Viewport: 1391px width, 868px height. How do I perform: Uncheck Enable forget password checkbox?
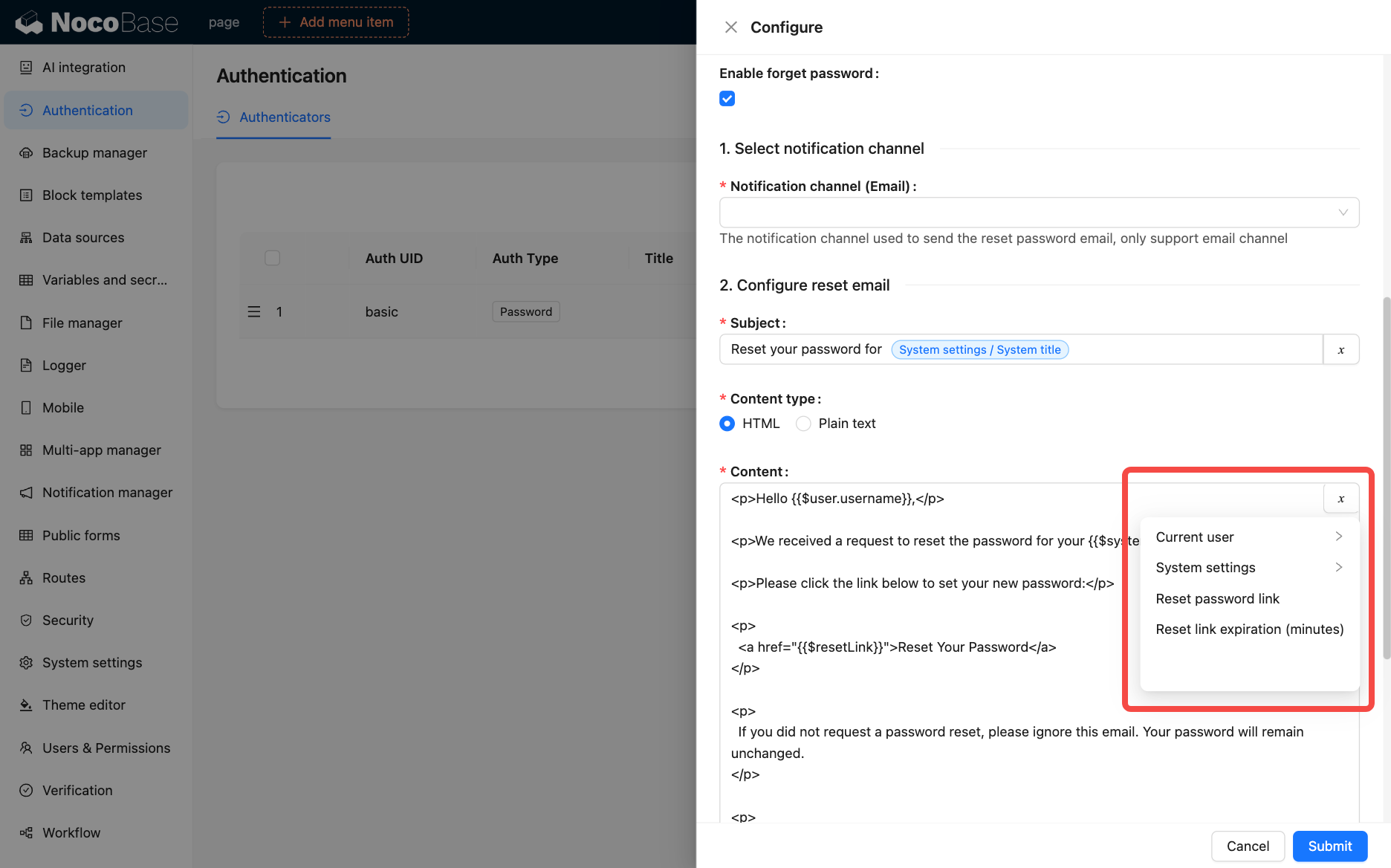click(727, 99)
